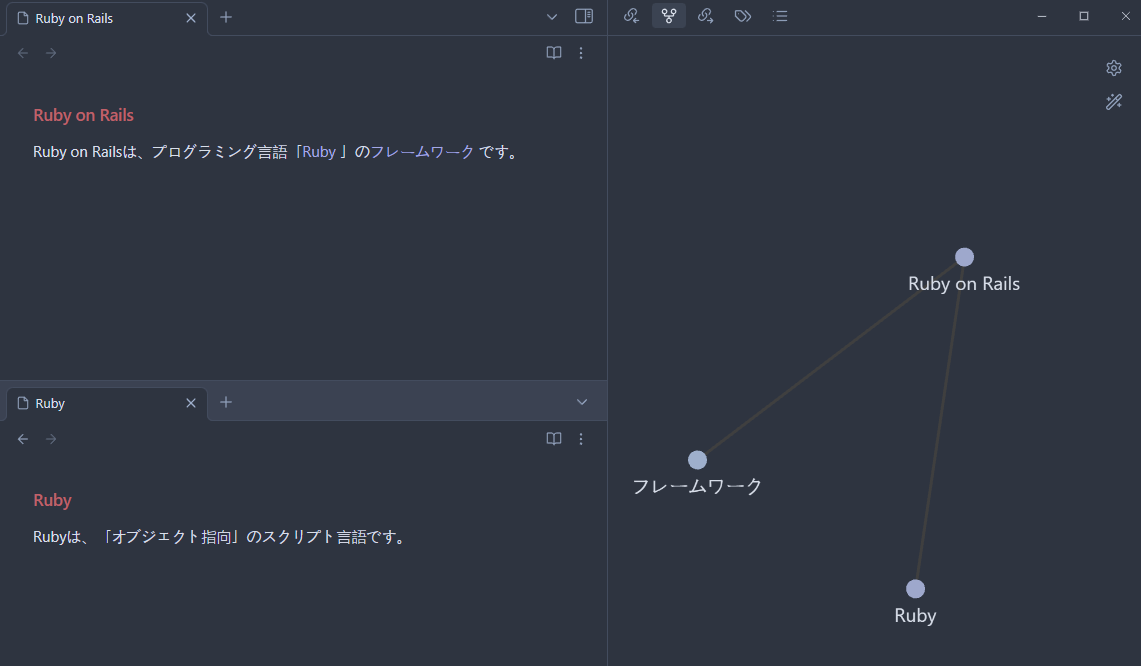Open the outgoing links panel icon
The image size is (1141, 666).
coord(705,16)
